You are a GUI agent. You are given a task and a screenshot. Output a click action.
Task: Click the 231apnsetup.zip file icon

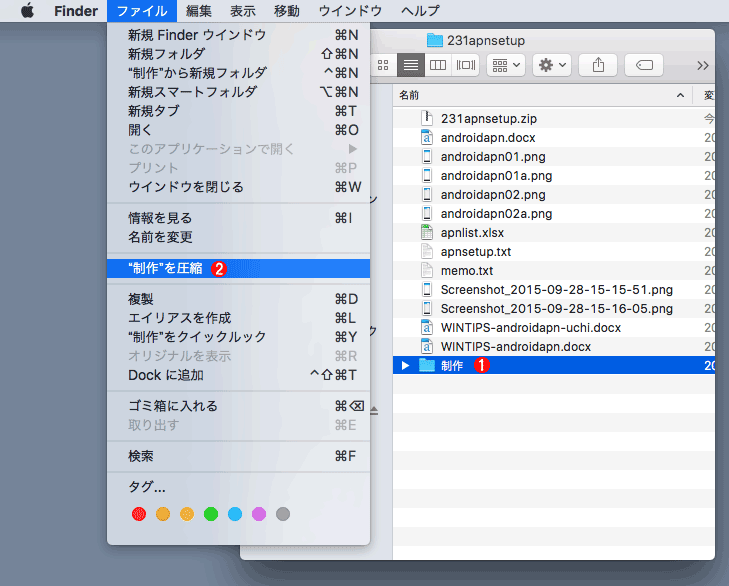click(427, 119)
